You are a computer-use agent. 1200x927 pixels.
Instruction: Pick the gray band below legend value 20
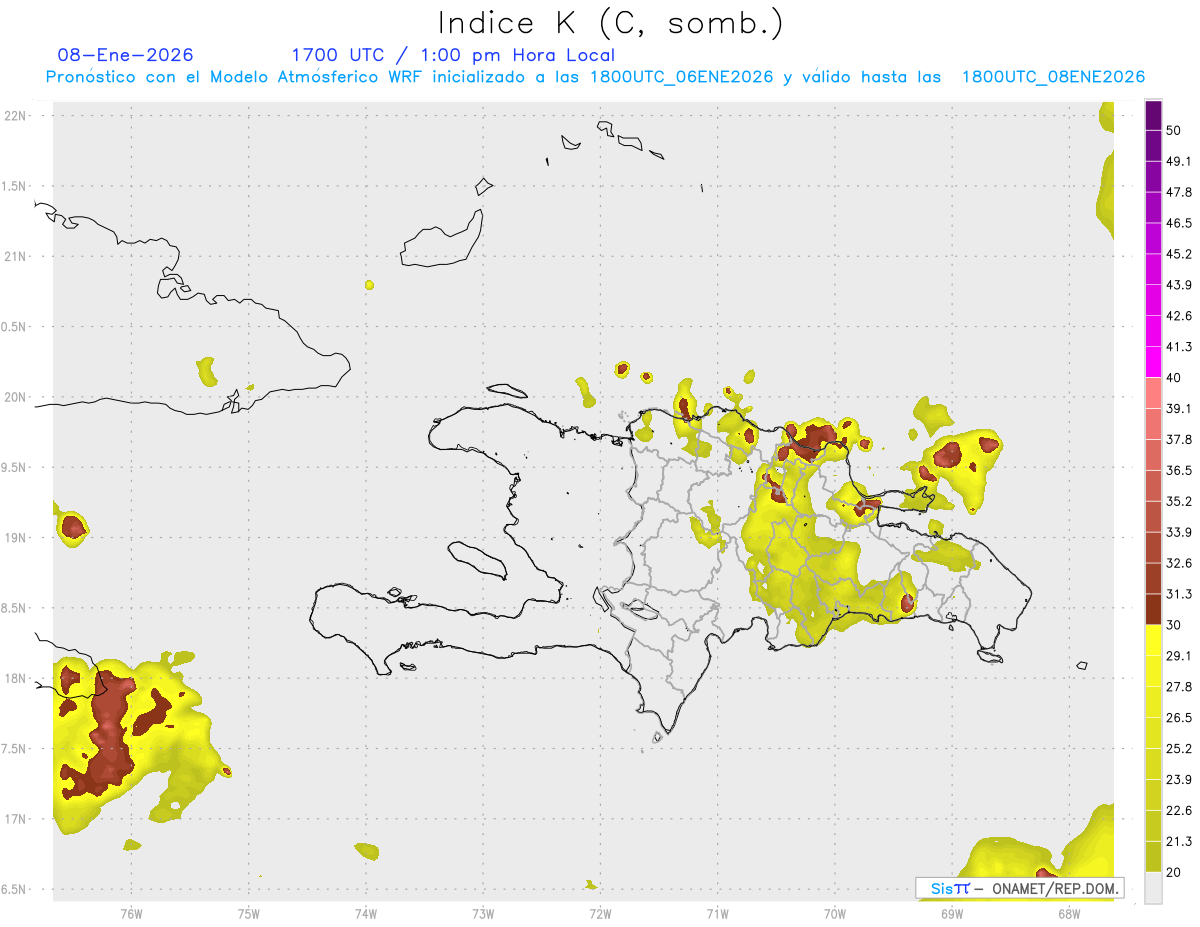pyautogui.click(x=1154, y=888)
